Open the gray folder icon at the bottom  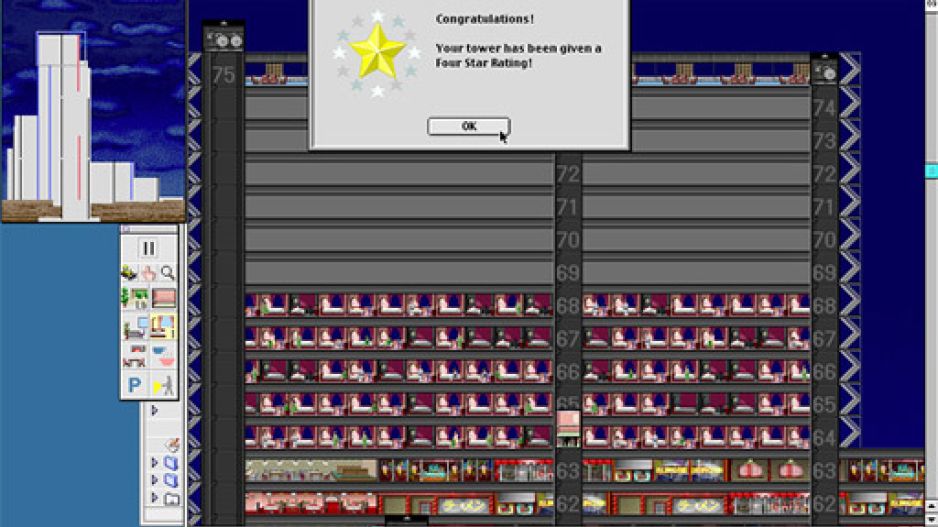pyautogui.click(x=172, y=498)
